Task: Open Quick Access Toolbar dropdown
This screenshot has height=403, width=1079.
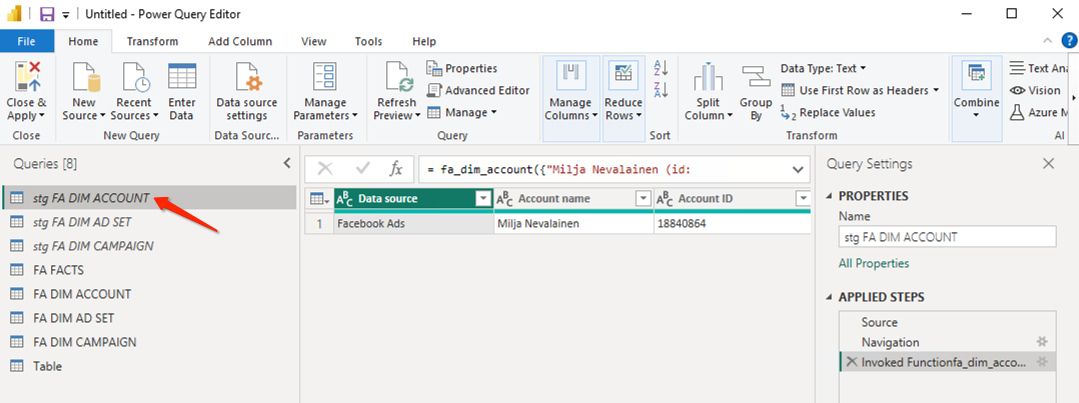Action: [x=66, y=14]
